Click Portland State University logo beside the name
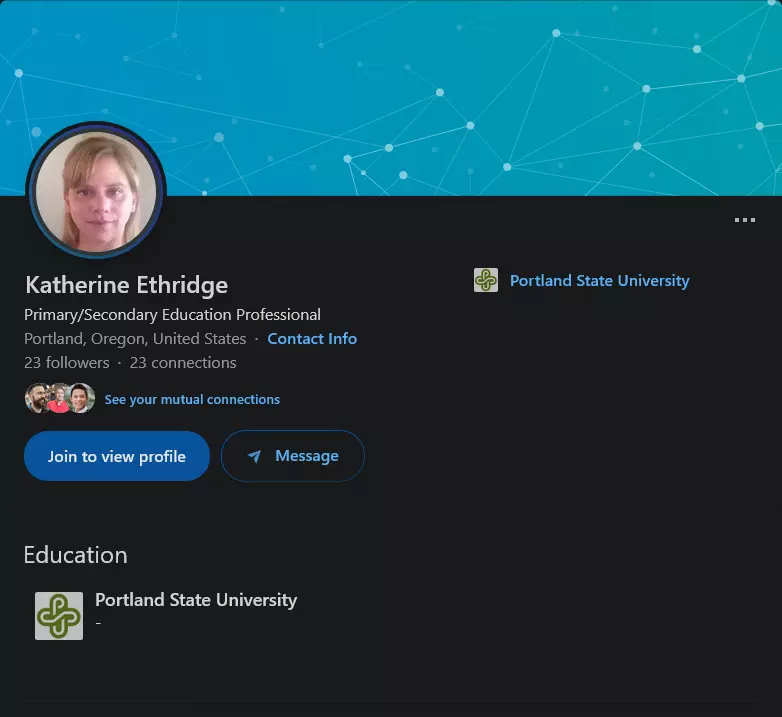This screenshot has width=782, height=717. coord(486,281)
